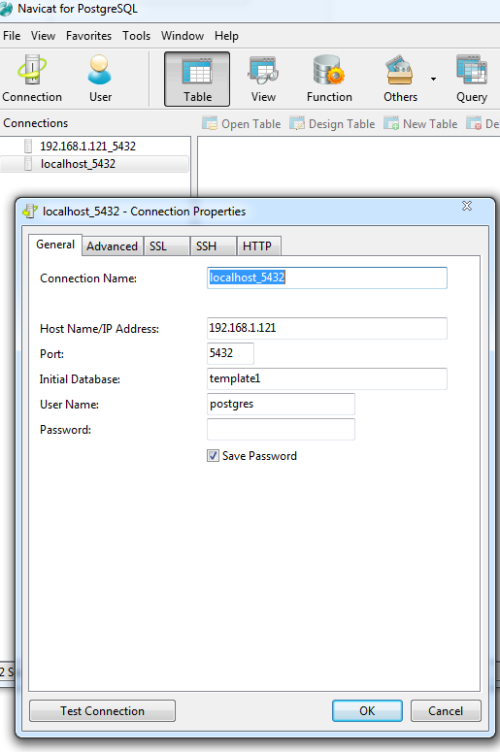Click the Cancel button
This screenshot has width=500, height=752.
(x=445, y=711)
